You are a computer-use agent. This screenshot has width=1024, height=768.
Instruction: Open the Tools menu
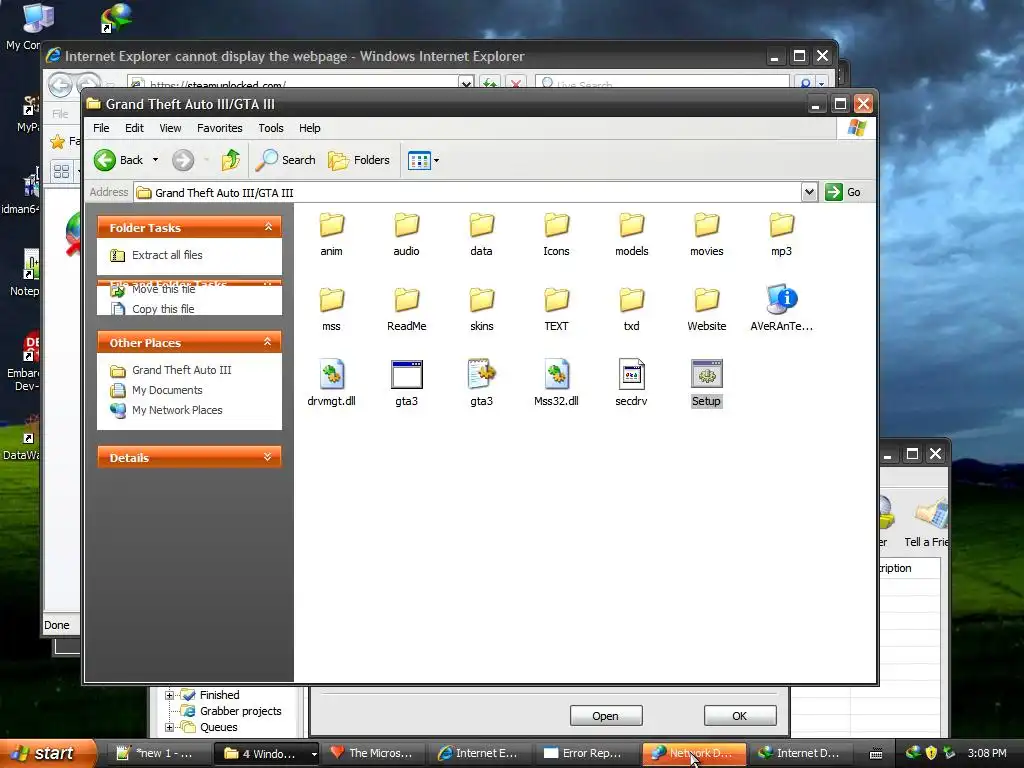point(271,128)
